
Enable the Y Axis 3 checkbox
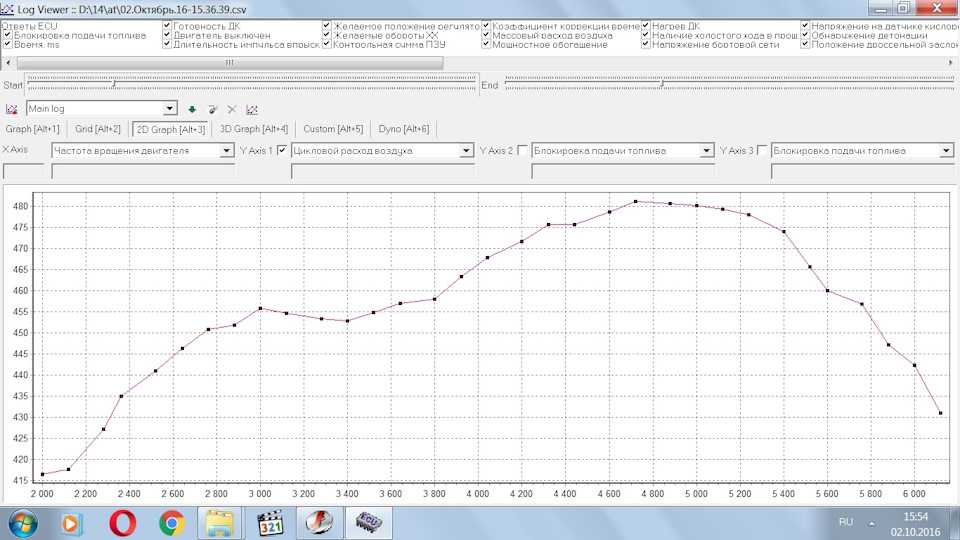tap(763, 151)
